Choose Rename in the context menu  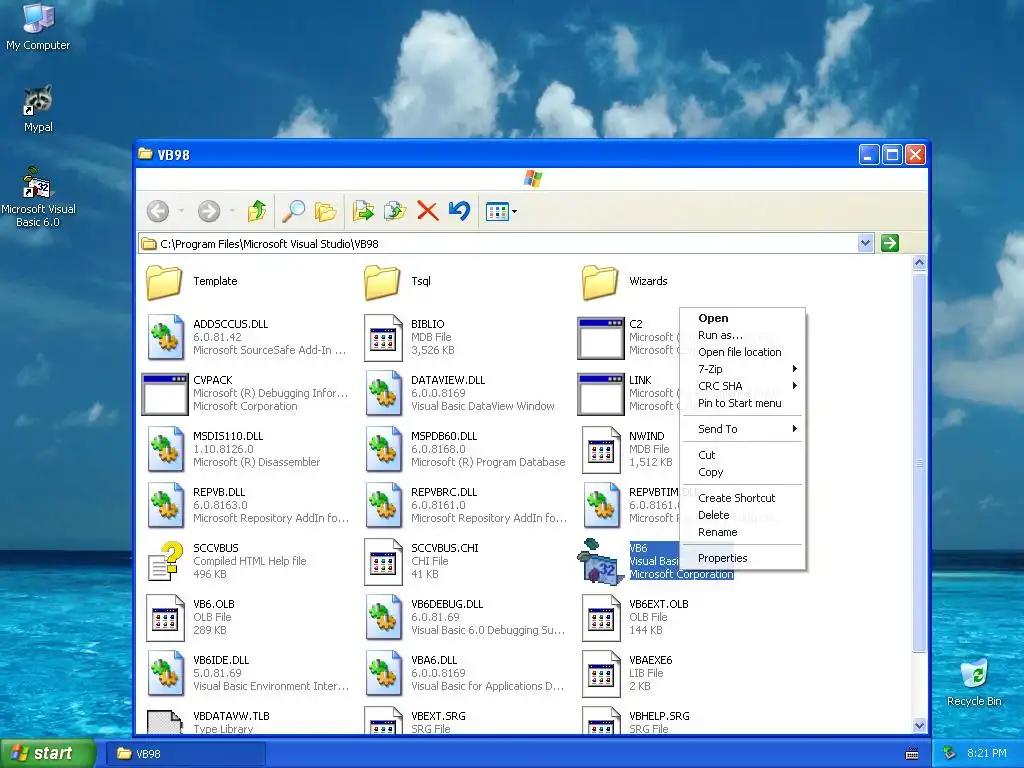(743, 532)
